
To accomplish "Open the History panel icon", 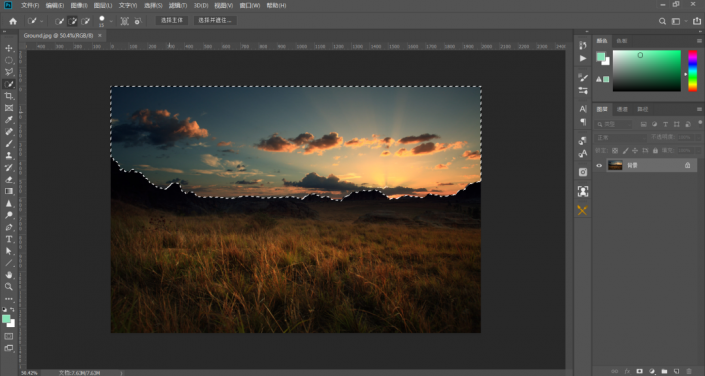I will click(583, 45).
